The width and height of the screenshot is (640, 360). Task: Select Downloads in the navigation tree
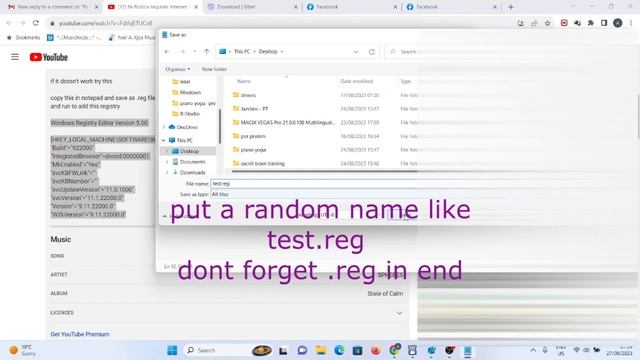[x=192, y=173]
